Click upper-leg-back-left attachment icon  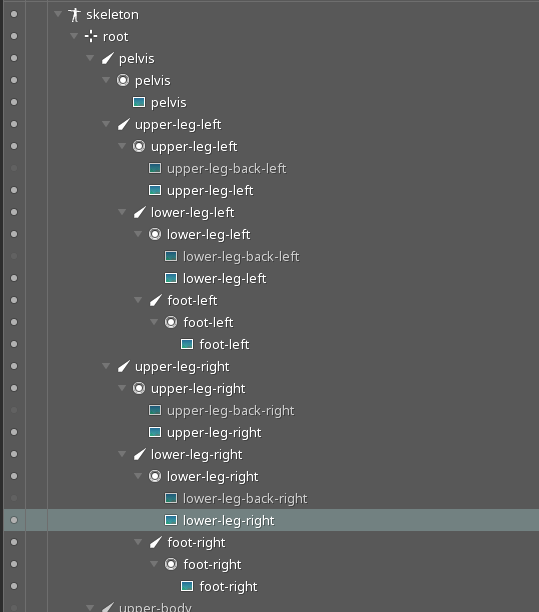tap(155, 168)
